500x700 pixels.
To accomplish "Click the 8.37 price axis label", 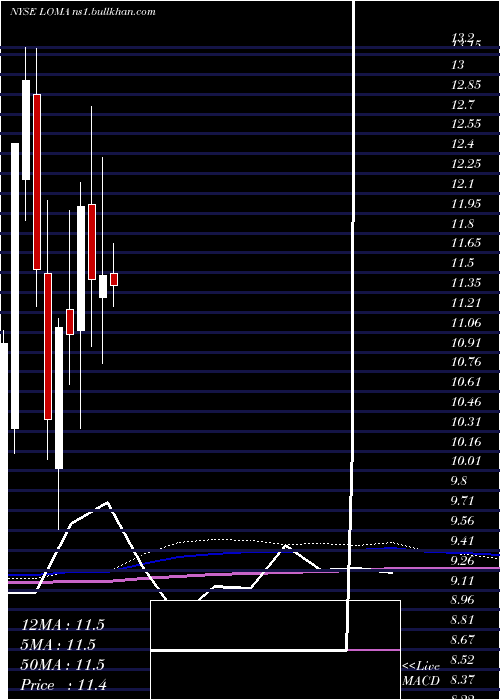I will [x=463, y=679].
